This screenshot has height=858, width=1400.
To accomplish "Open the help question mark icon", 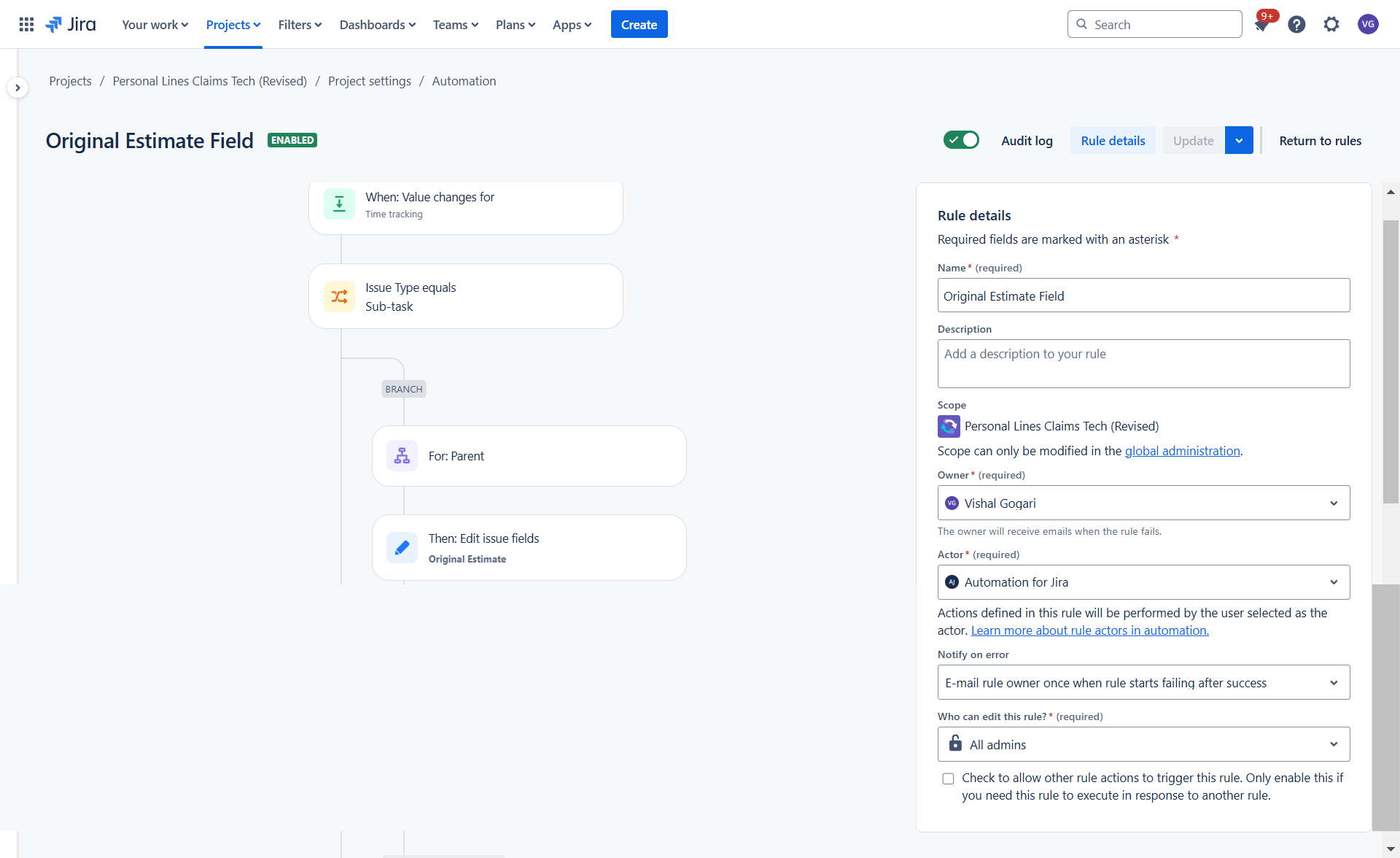I will point(1296,25).
